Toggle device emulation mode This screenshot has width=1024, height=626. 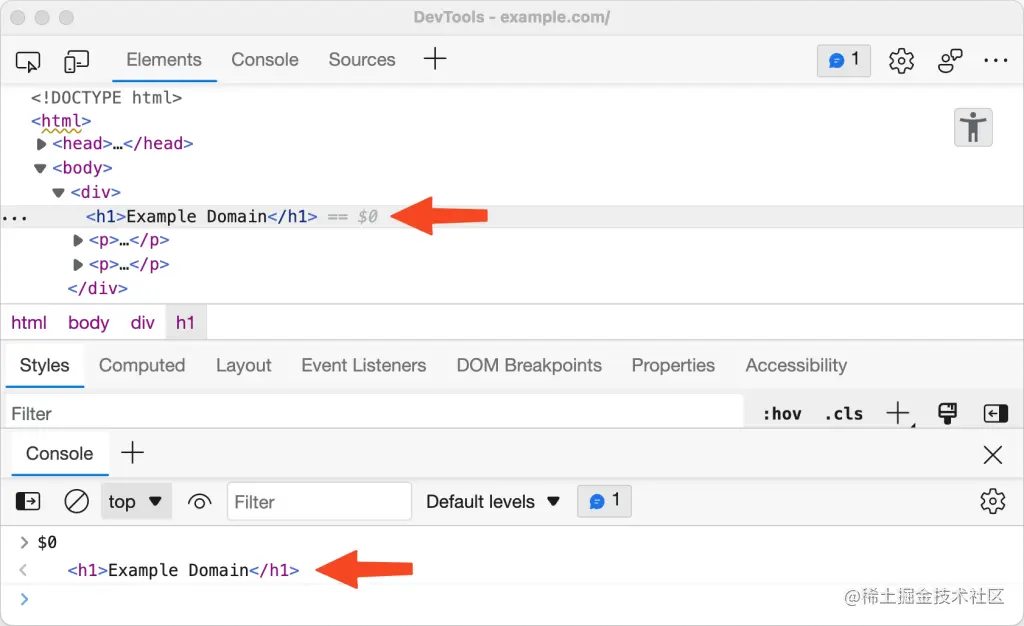click(x=76, y=61)
